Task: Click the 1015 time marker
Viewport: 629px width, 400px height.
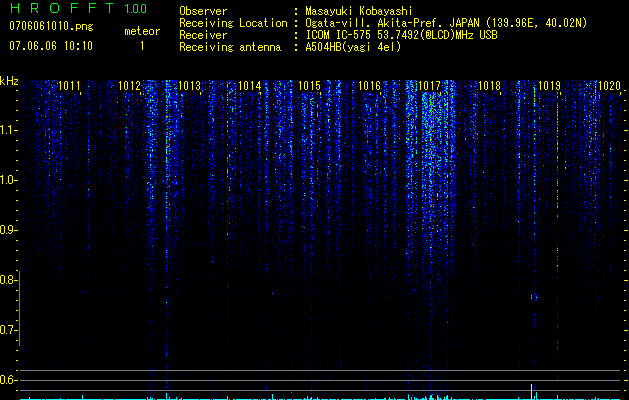Action: 309,86
